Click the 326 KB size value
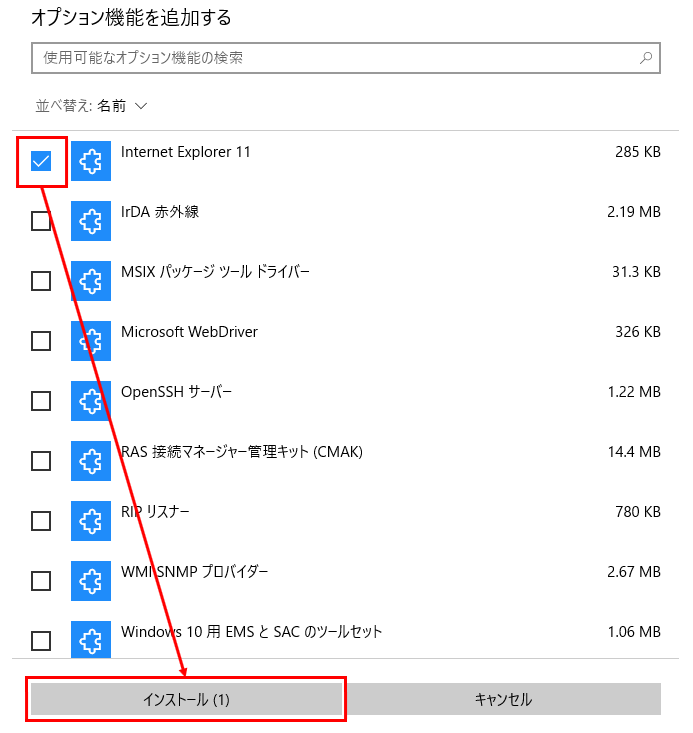 click(638, 332)
